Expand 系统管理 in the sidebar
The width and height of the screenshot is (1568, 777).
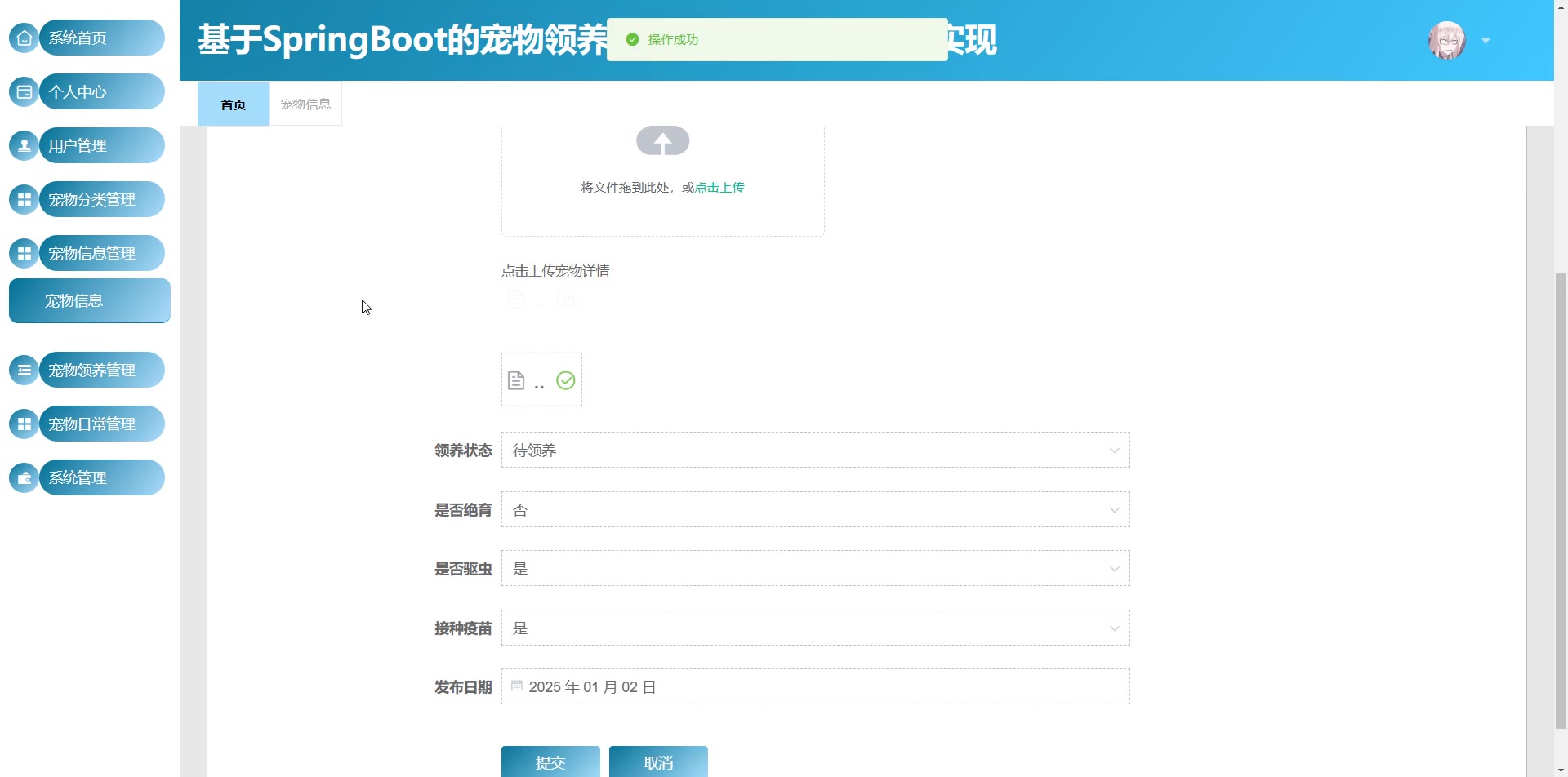point(101,477)
